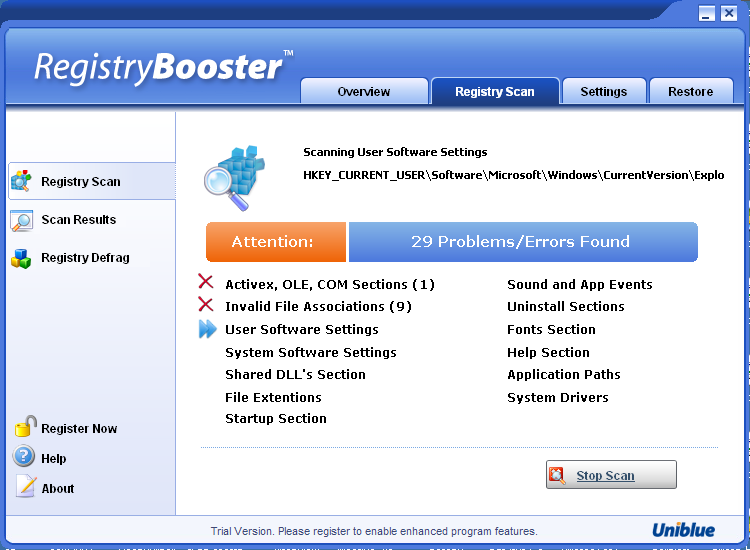Viewport: 750px width, 550px height.
Task: Click the Uniblue logo
Action: (684, 530)
